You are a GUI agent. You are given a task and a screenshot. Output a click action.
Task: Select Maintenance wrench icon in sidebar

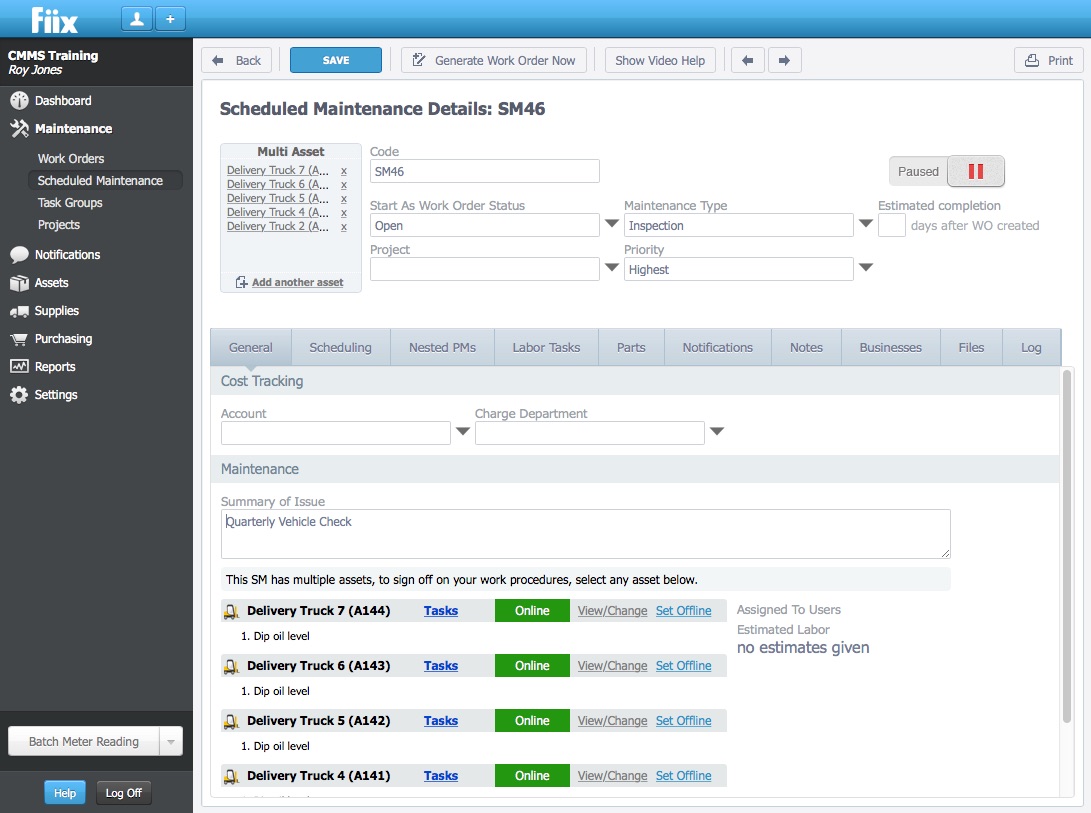[19, 129]
